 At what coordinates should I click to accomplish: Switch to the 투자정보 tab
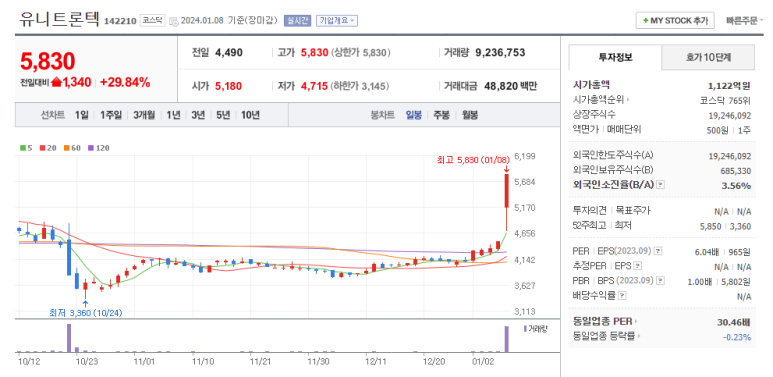[615, 57]
